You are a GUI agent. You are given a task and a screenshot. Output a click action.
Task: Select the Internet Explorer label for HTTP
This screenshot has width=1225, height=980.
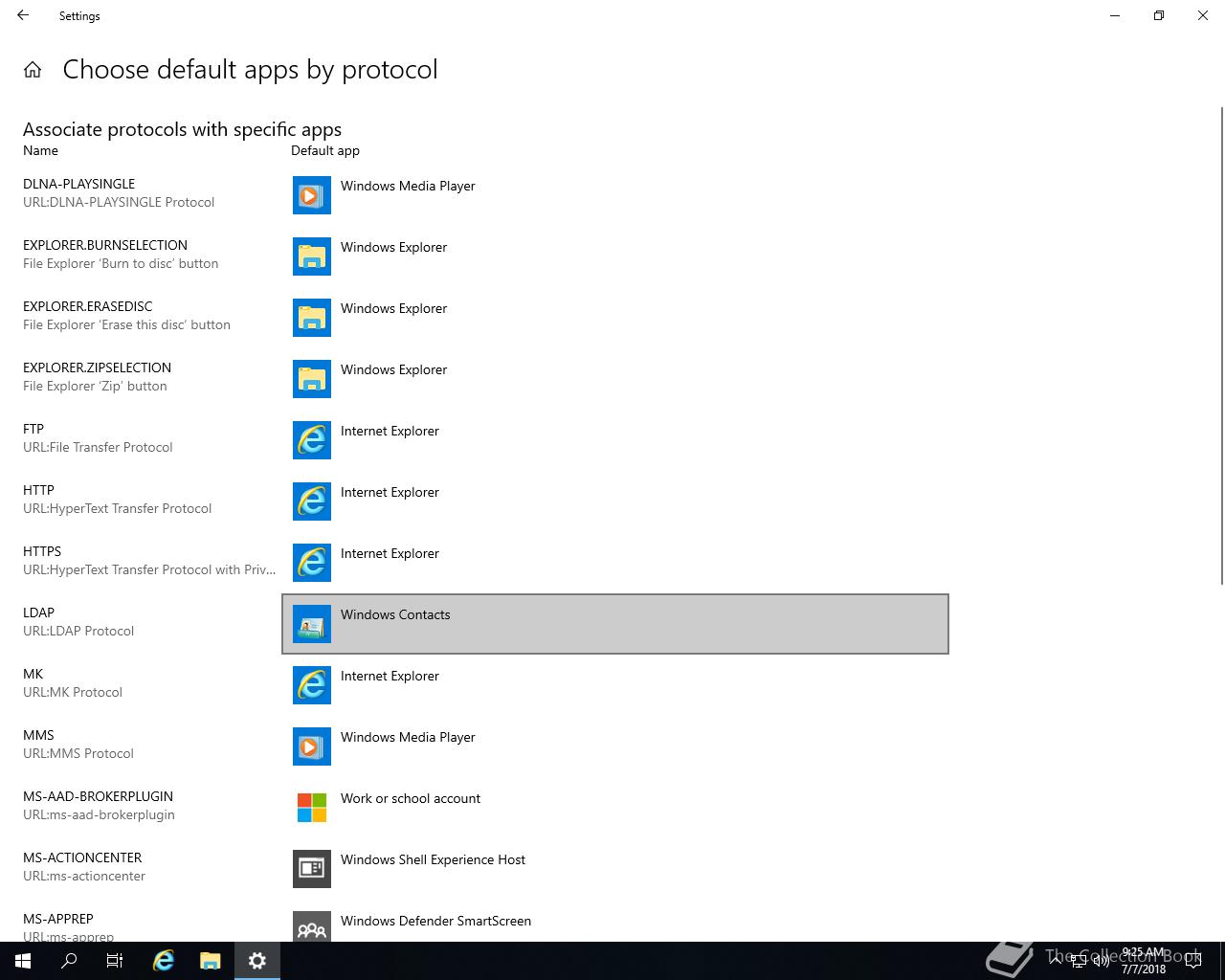390,492
